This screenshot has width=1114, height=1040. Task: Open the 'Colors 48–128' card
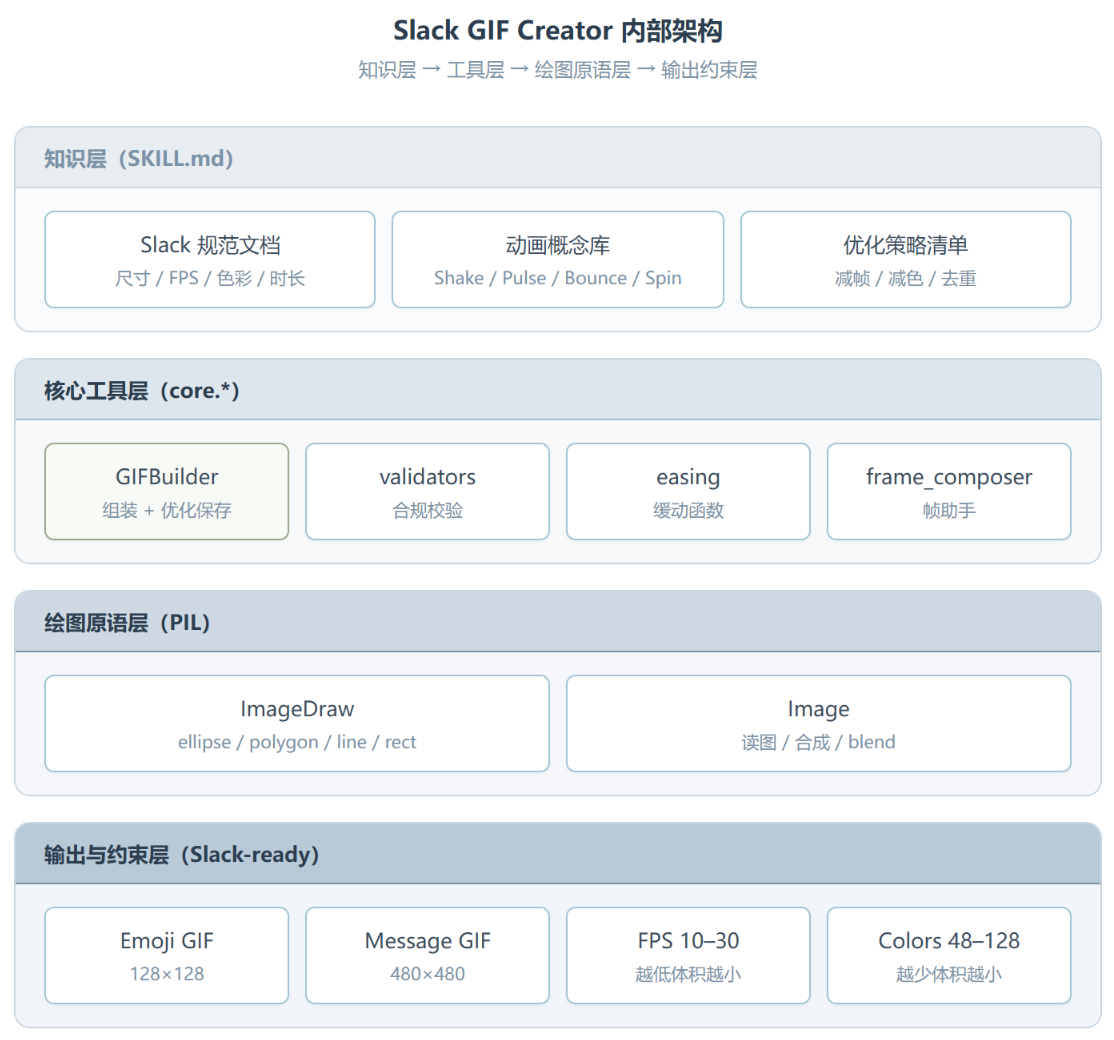949,955
